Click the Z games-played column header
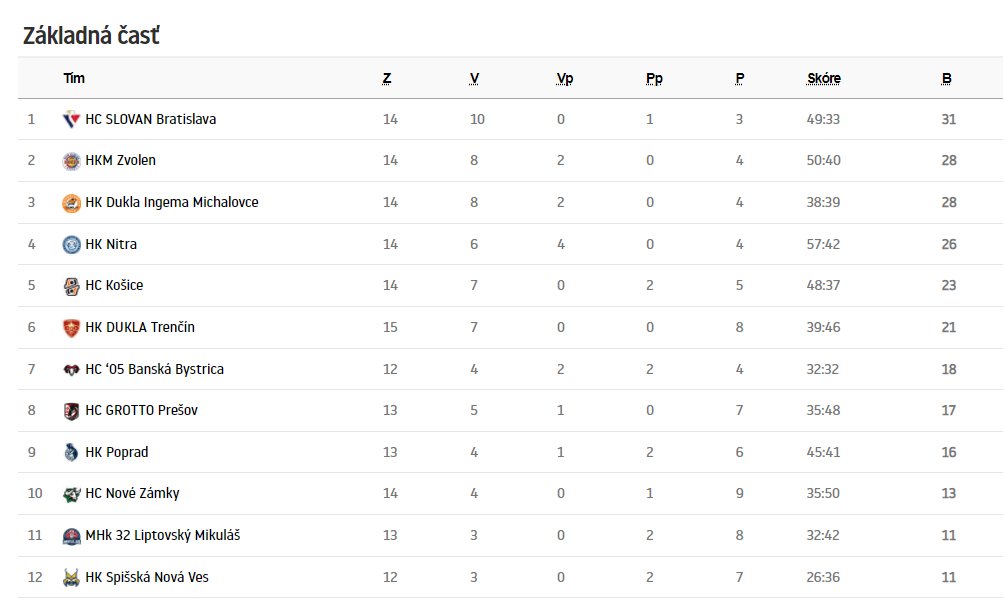The height and width of the screenshot is (614, 1005). tap(387, 78)
